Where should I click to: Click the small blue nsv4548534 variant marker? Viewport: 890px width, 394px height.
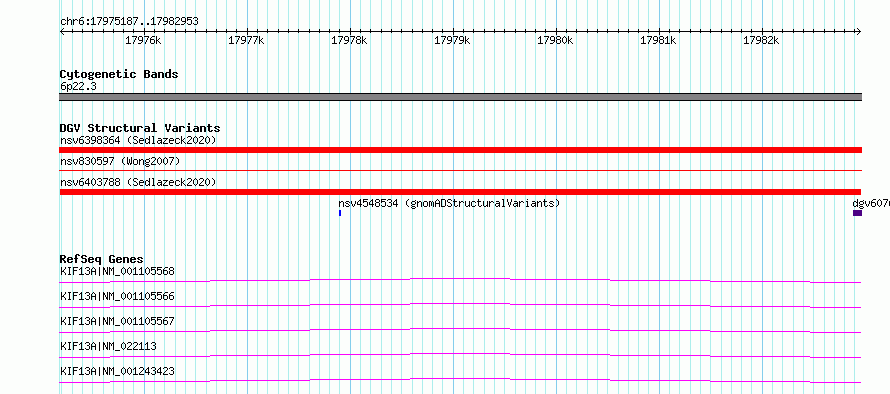tap(339, 213)
